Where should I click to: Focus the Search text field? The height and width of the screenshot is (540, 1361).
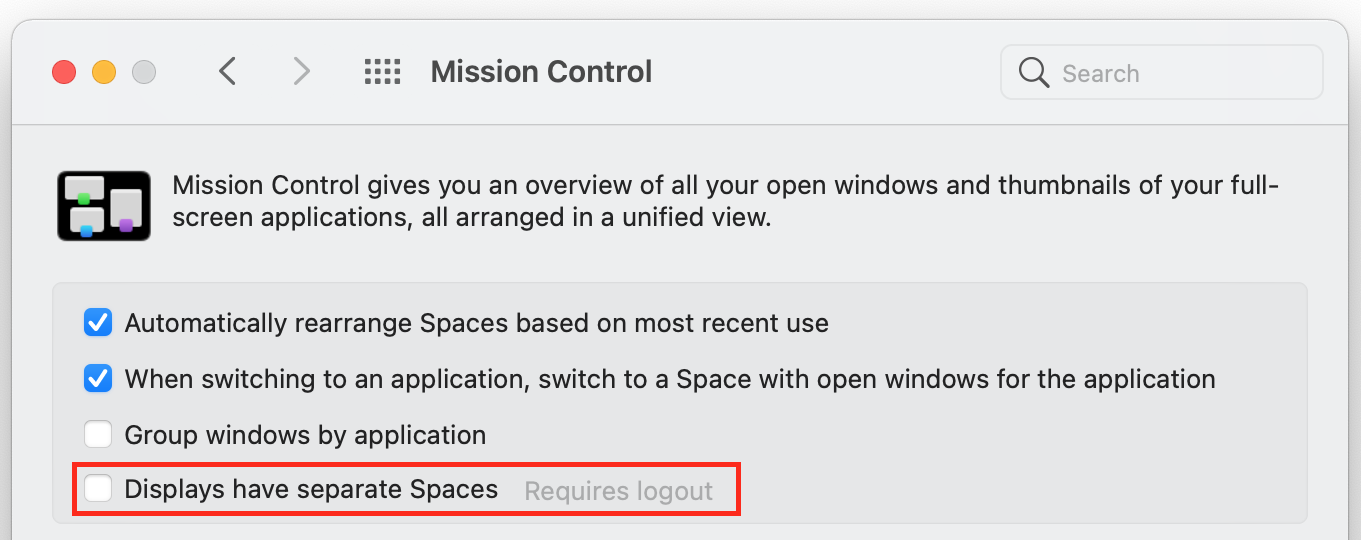(1162, 73)
